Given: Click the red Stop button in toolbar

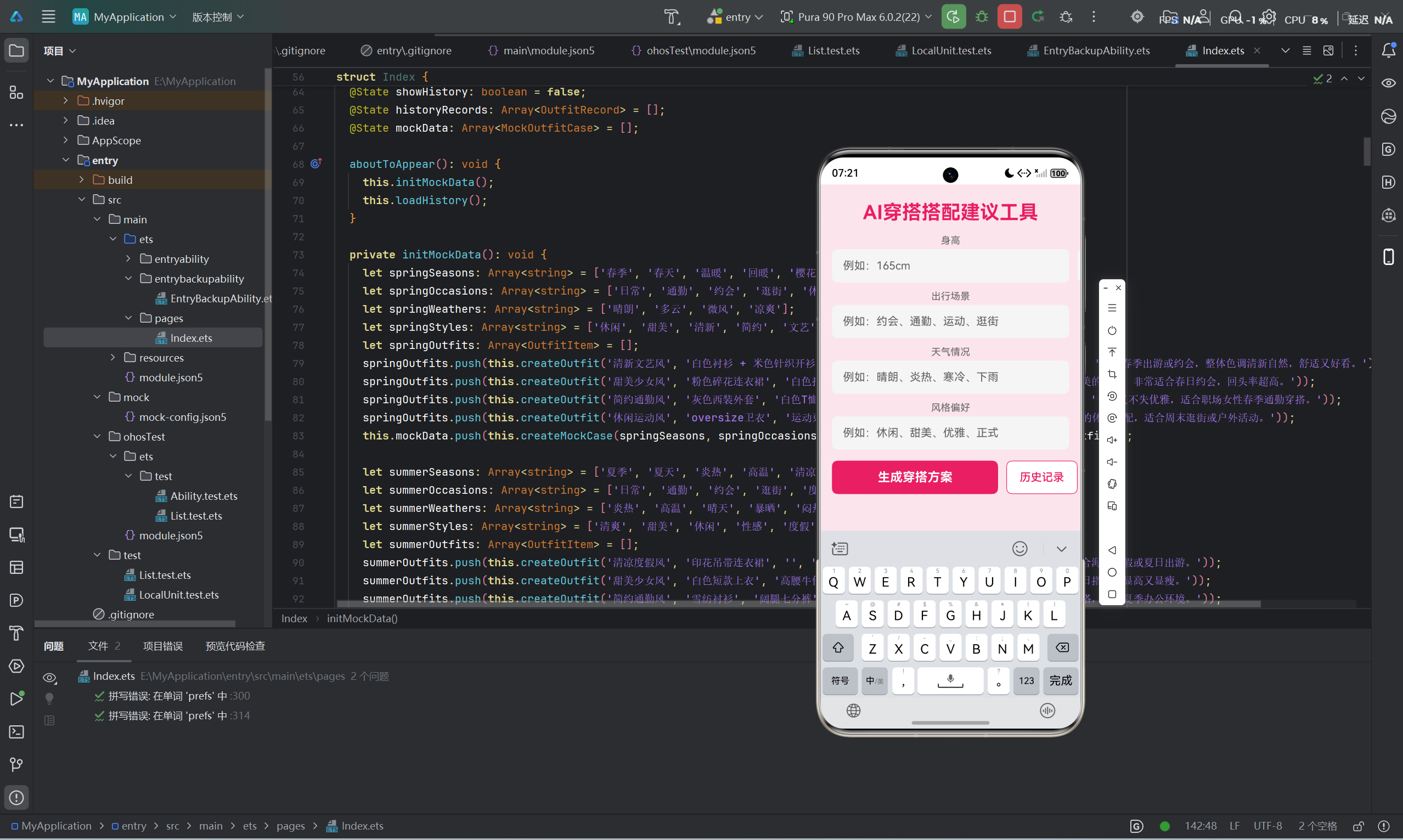Looking at the screenshot, I should point(1009,17).
